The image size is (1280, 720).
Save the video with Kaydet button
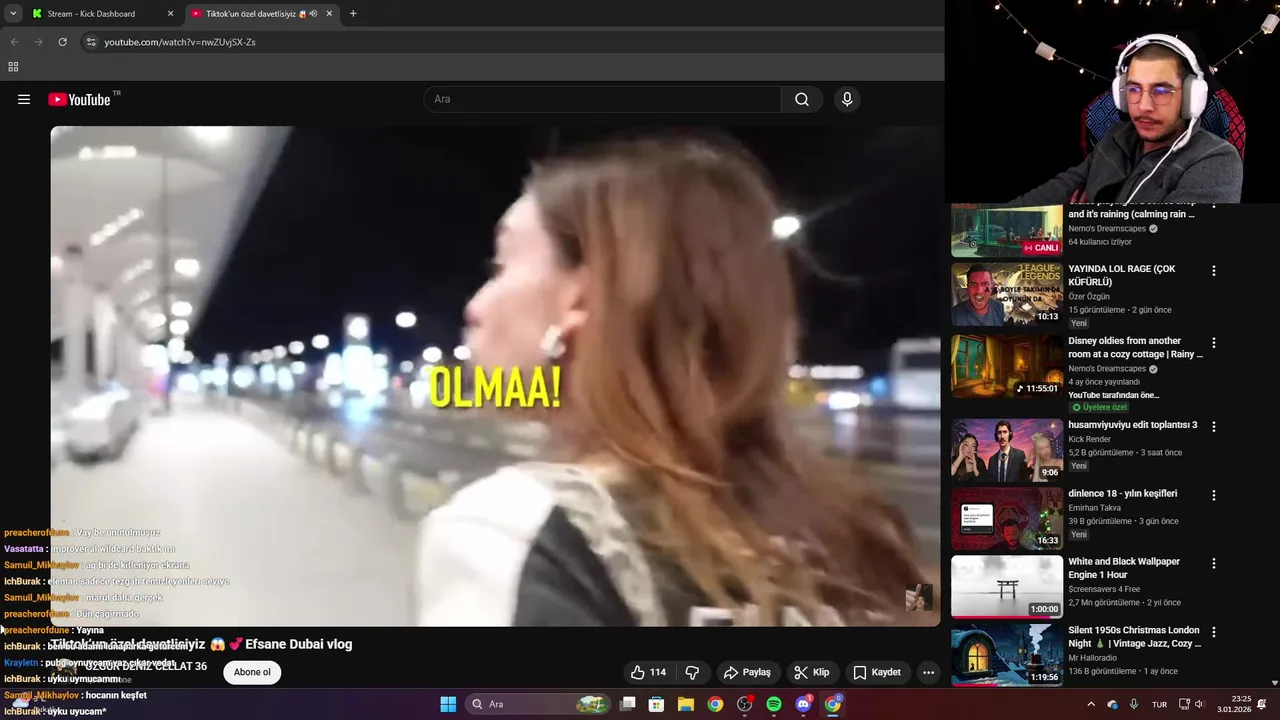coord(876,672)
